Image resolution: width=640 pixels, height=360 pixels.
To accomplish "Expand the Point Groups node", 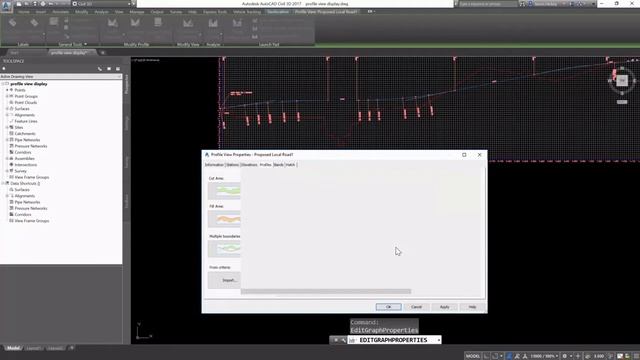I will pos(7,96).
